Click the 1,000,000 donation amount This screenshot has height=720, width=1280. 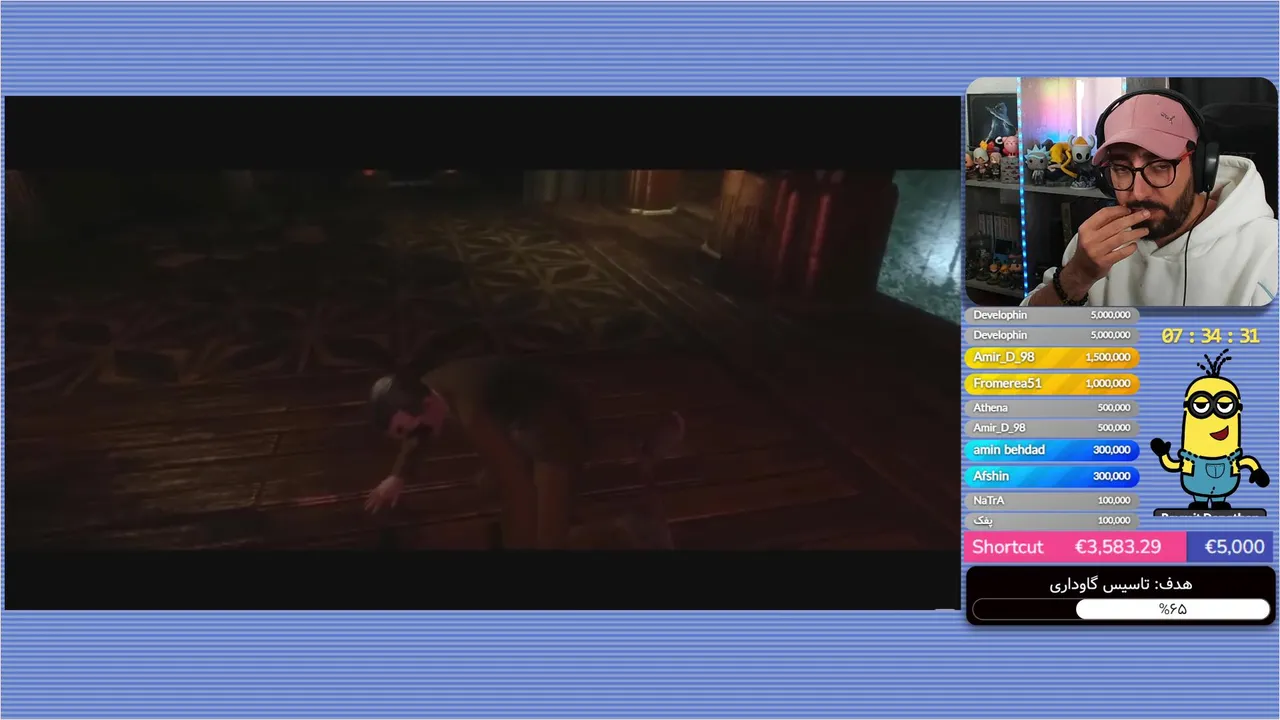[x=1108, y=383]
